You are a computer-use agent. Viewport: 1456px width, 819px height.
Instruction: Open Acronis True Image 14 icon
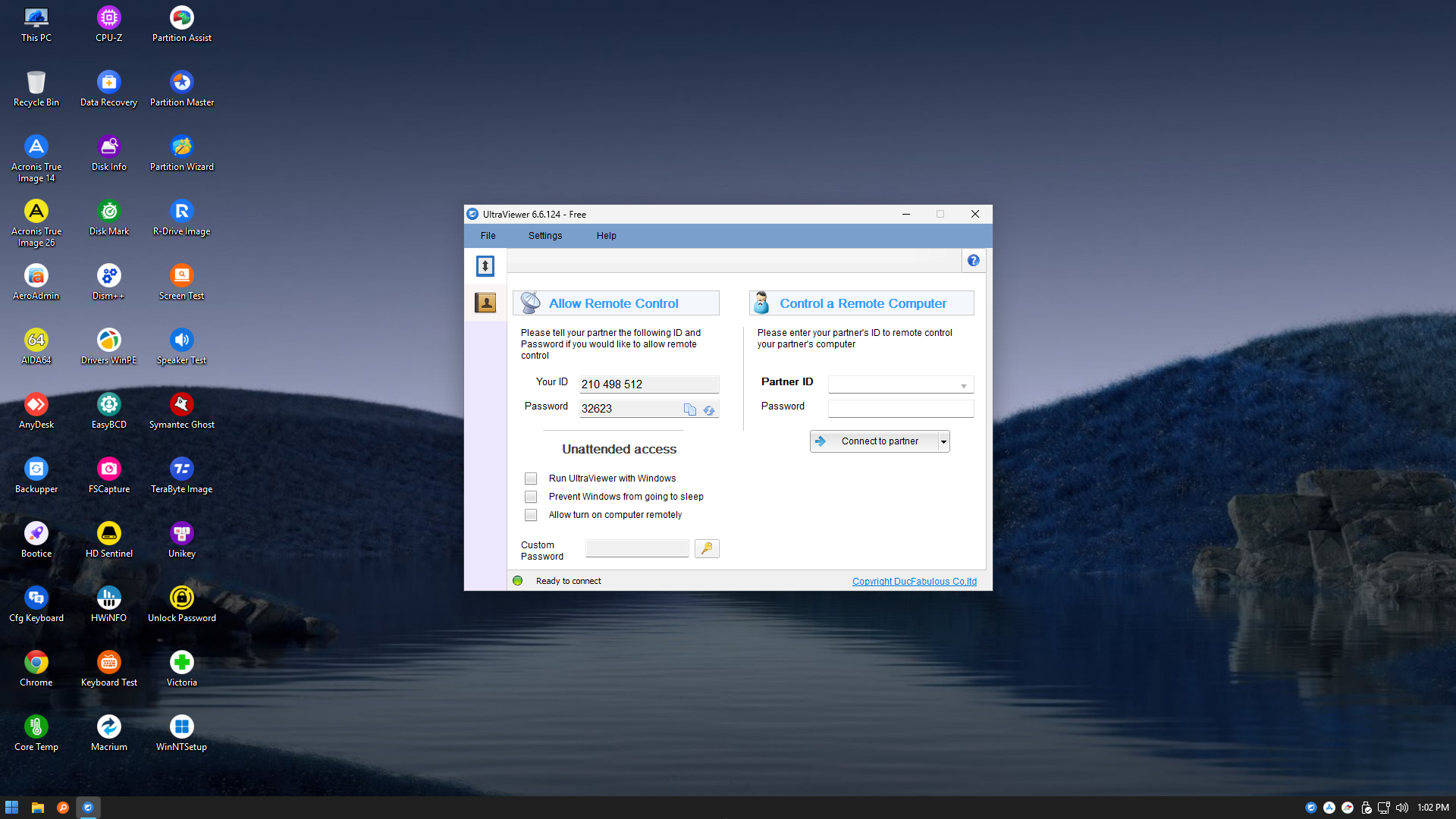[36, 158]
